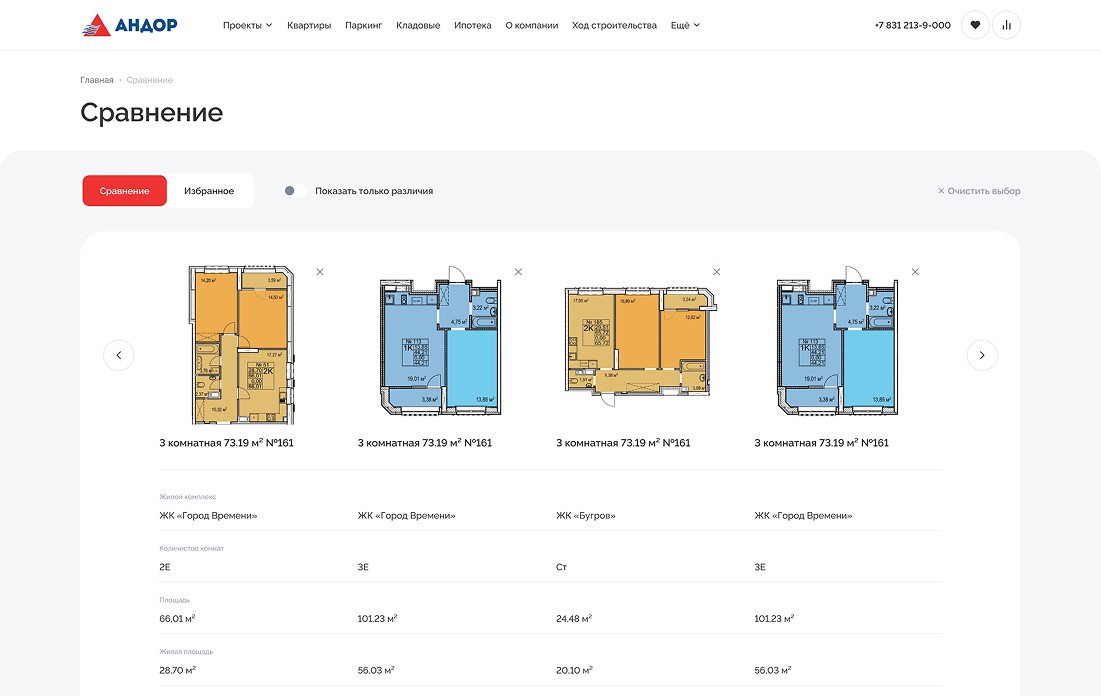Screen dimensions: 1101x696
Task: Open Ход строительства menu item
Action: point(614,25)
